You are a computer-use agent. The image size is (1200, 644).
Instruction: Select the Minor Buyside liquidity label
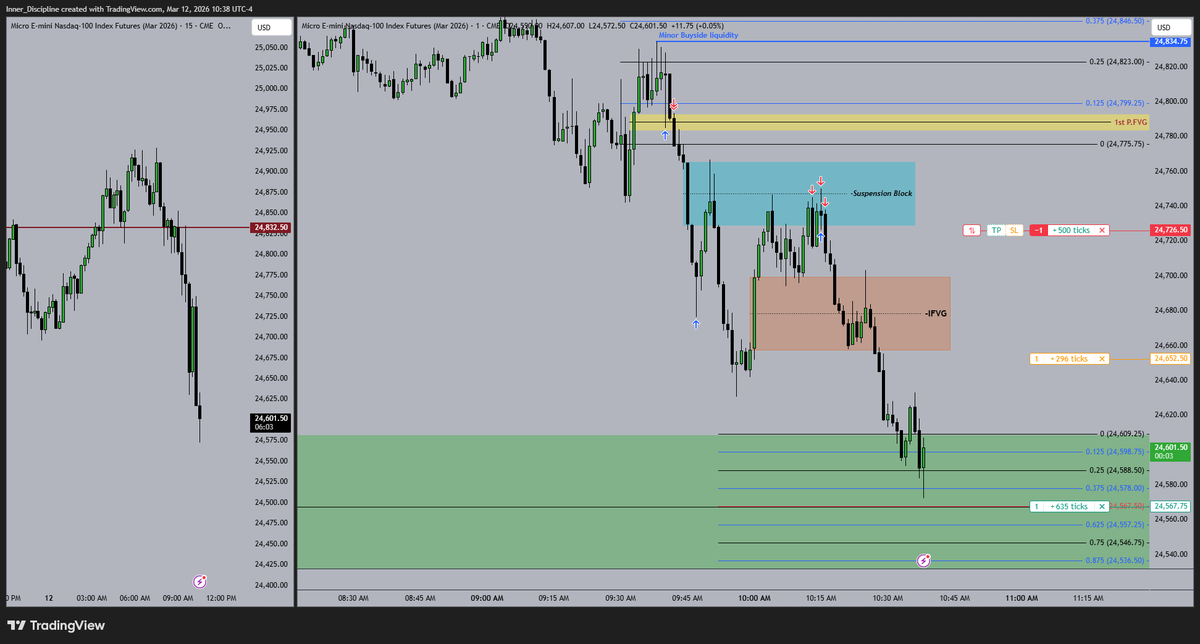[x=698, y=35]
